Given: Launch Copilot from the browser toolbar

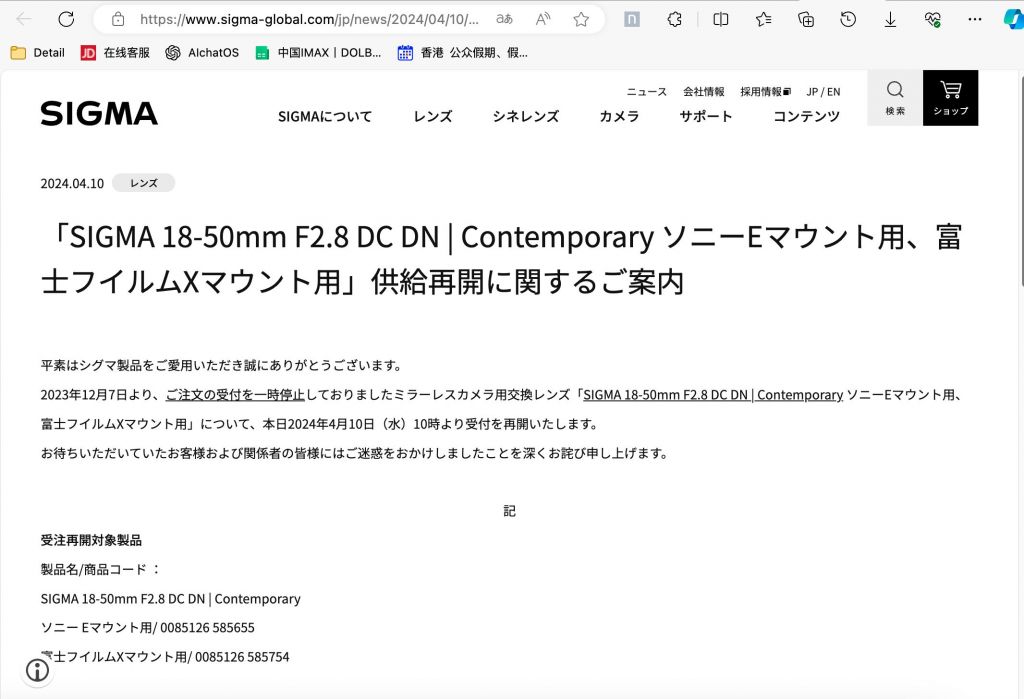Looking at the screenshot, I should (1012, 18).
